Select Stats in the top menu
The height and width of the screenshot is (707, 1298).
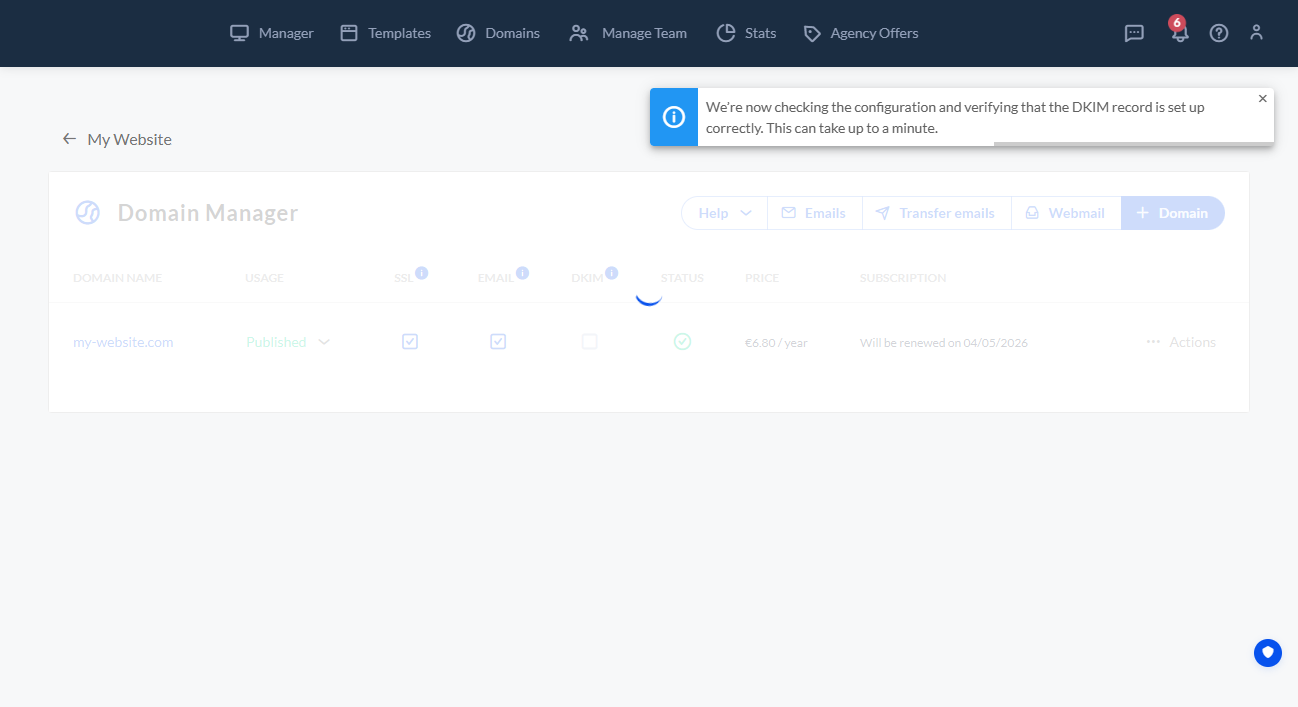click(746, 33)
